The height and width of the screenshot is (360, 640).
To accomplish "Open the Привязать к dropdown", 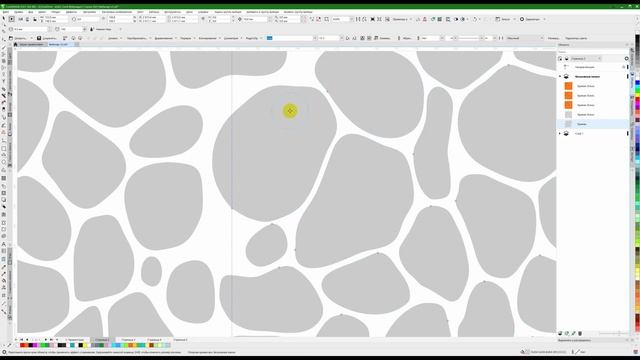I will (x=401, y=19).
